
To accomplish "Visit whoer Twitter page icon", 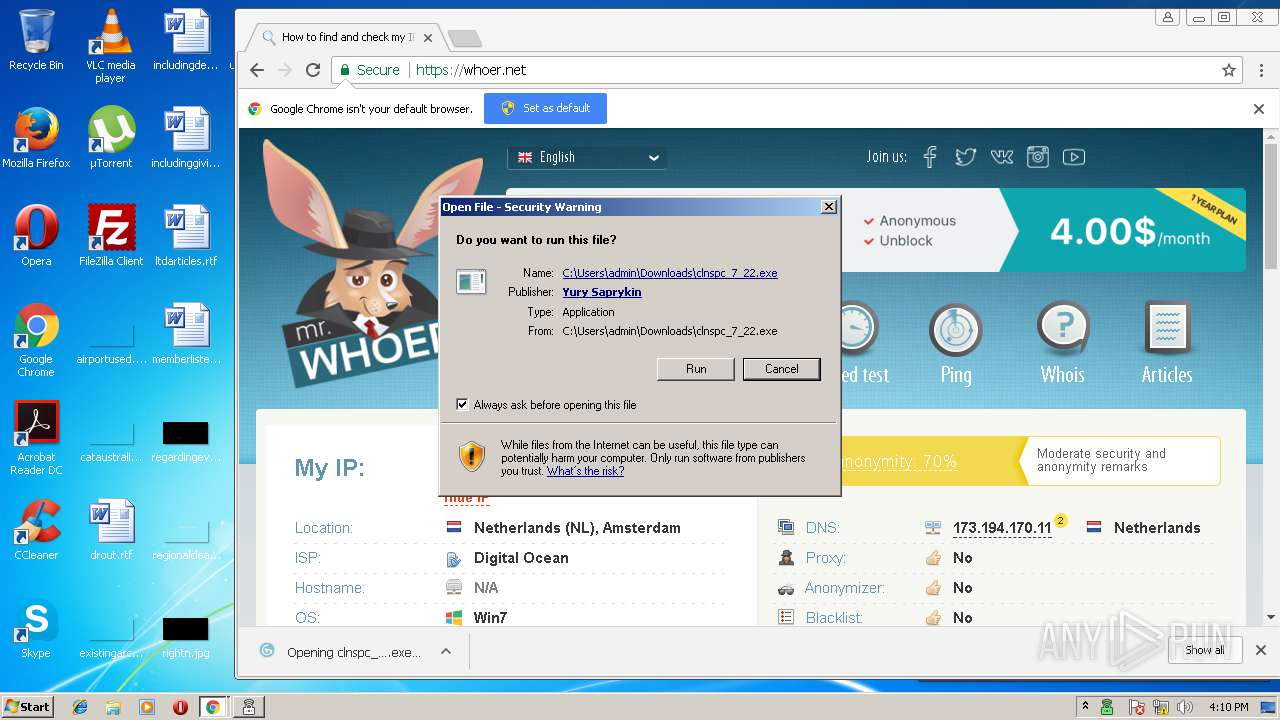I will pyautogui.click(x=965, y=157).
